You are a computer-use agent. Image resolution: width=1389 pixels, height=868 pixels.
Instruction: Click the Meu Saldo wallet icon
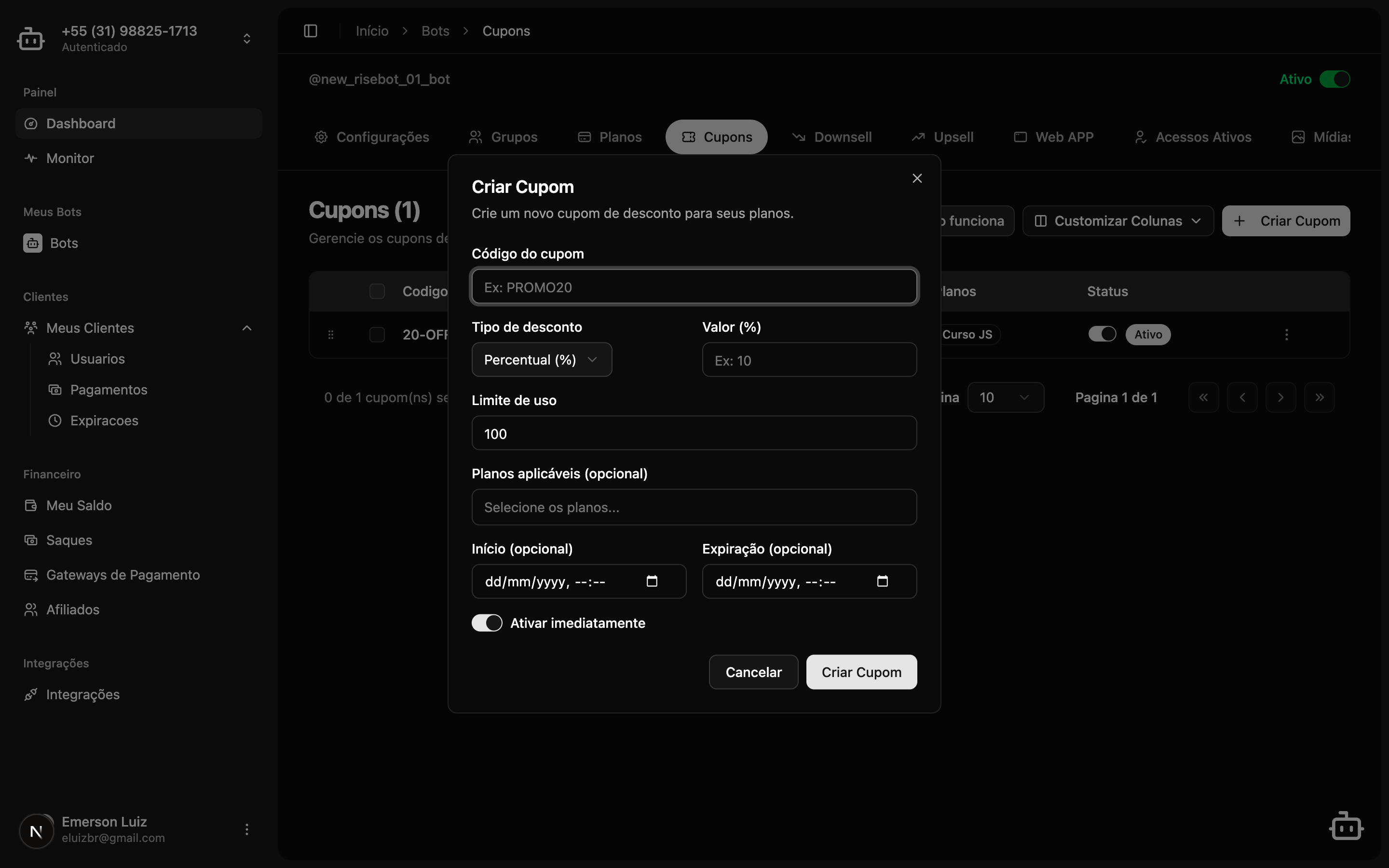[x=31, y=505]
